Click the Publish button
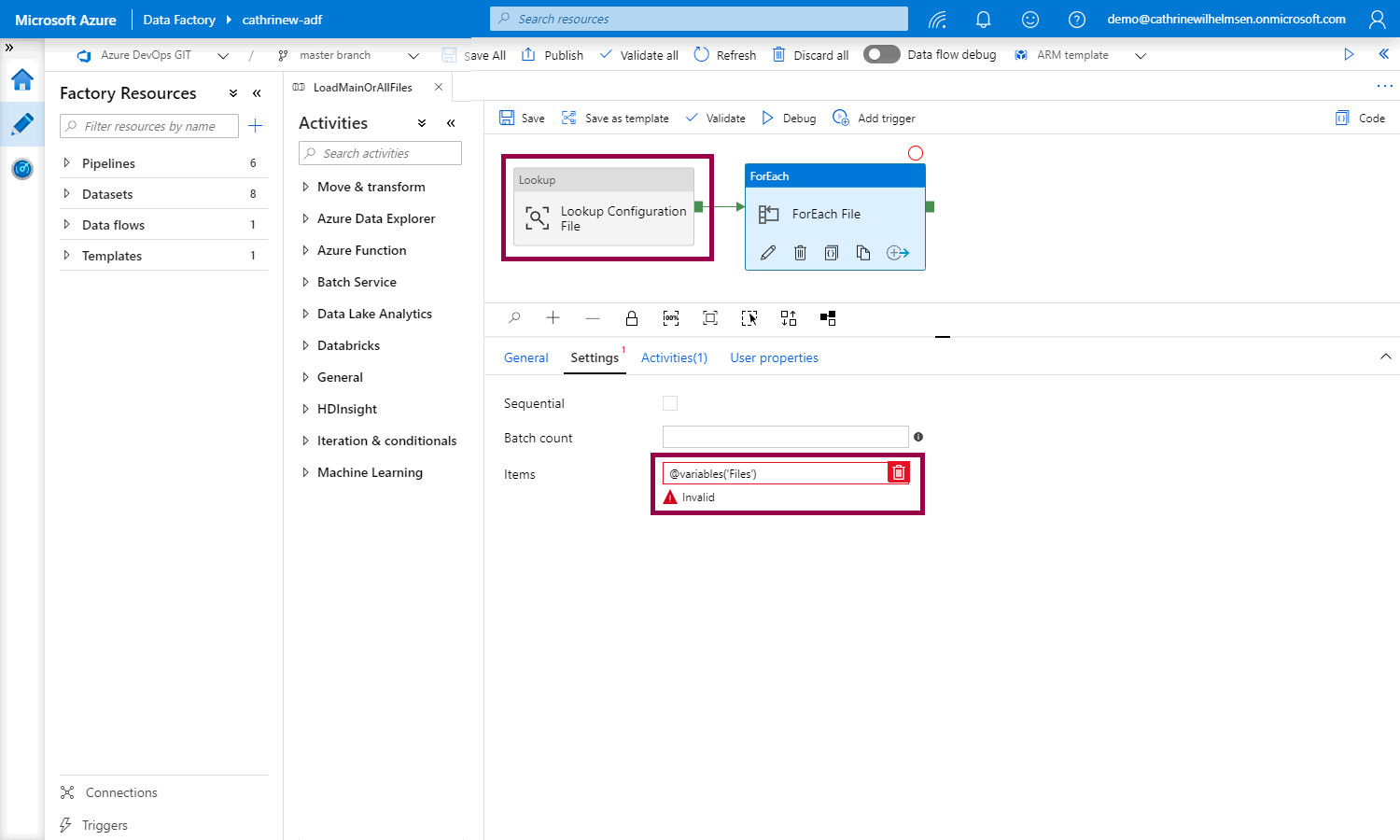Screen dimensions: 1400x840 [553, 55]
